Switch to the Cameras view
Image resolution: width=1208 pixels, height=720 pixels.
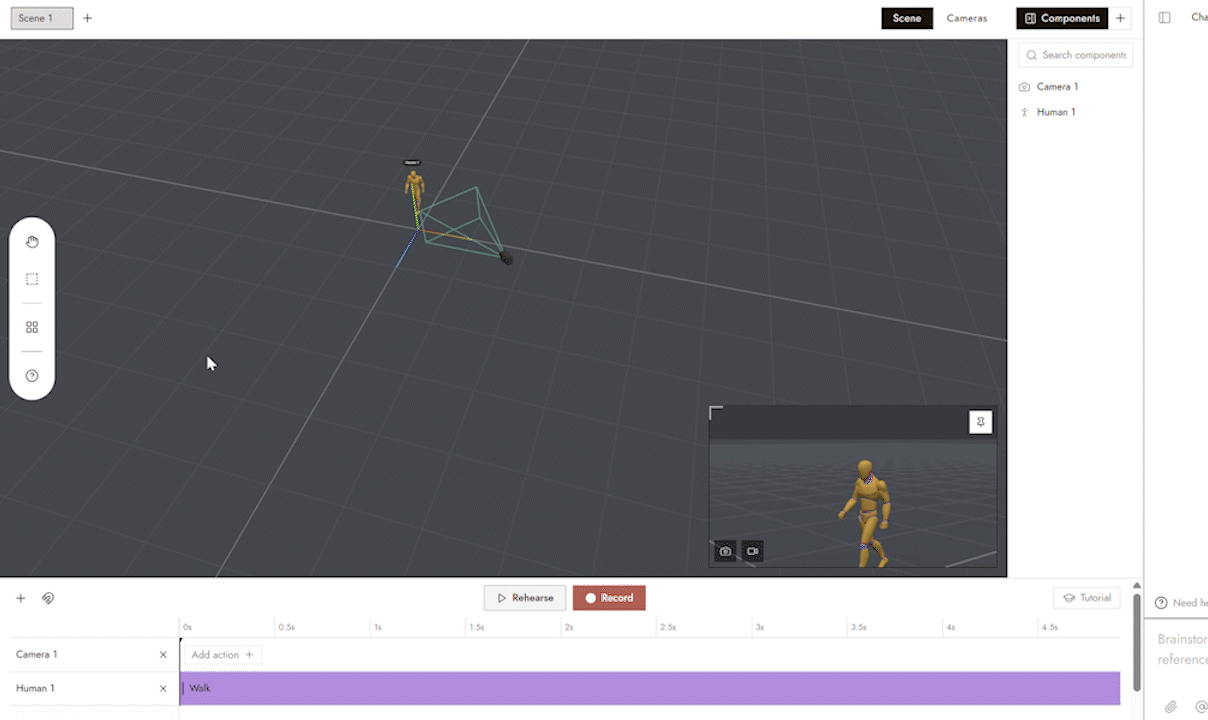pos(967,18)
